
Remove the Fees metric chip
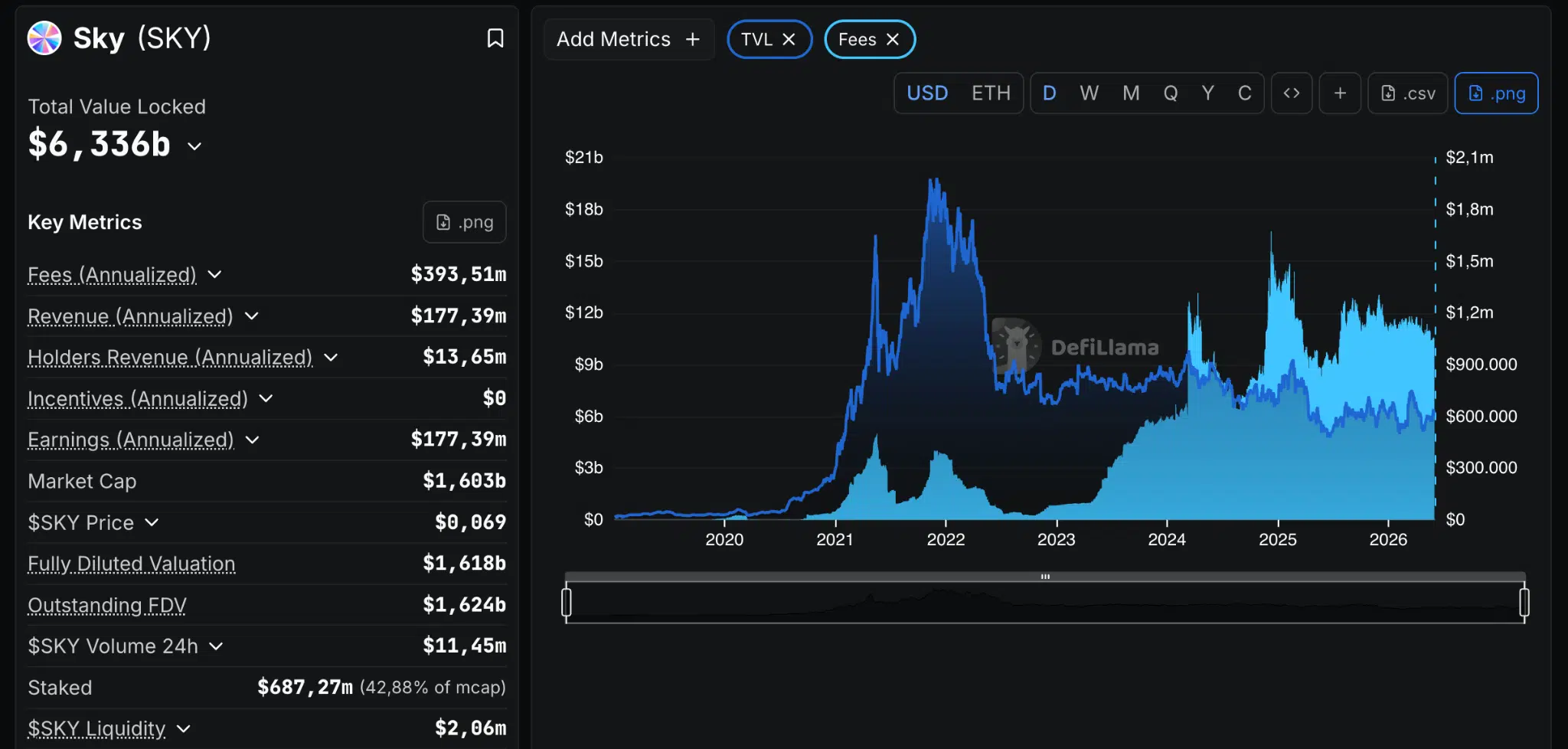pyautogui.click(x=893, y=40)
